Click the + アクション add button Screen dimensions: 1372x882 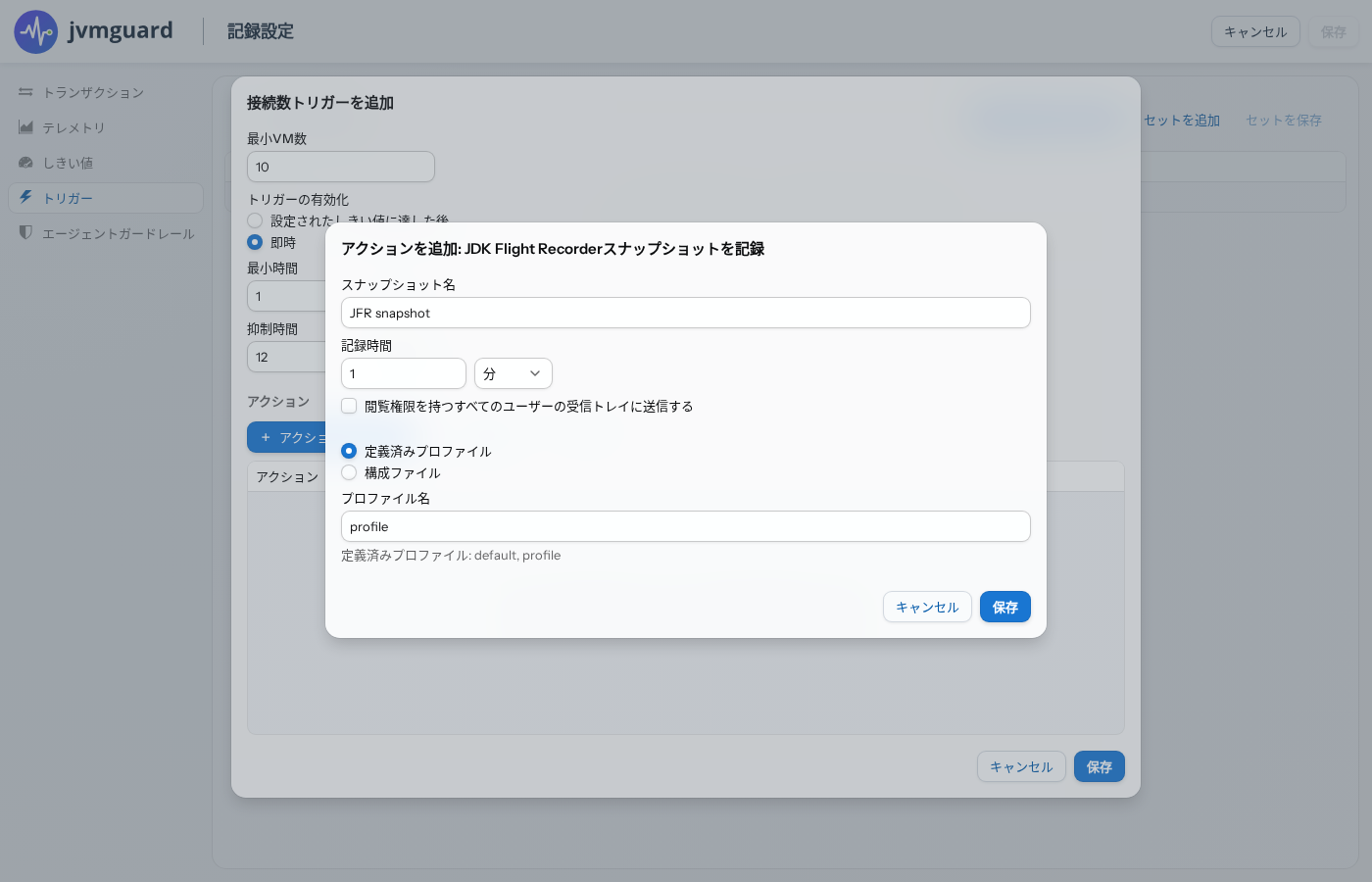coord(286,437)
